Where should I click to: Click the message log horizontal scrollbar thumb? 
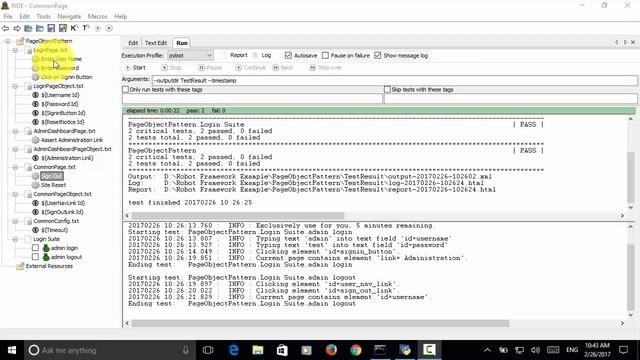point(320,323)
